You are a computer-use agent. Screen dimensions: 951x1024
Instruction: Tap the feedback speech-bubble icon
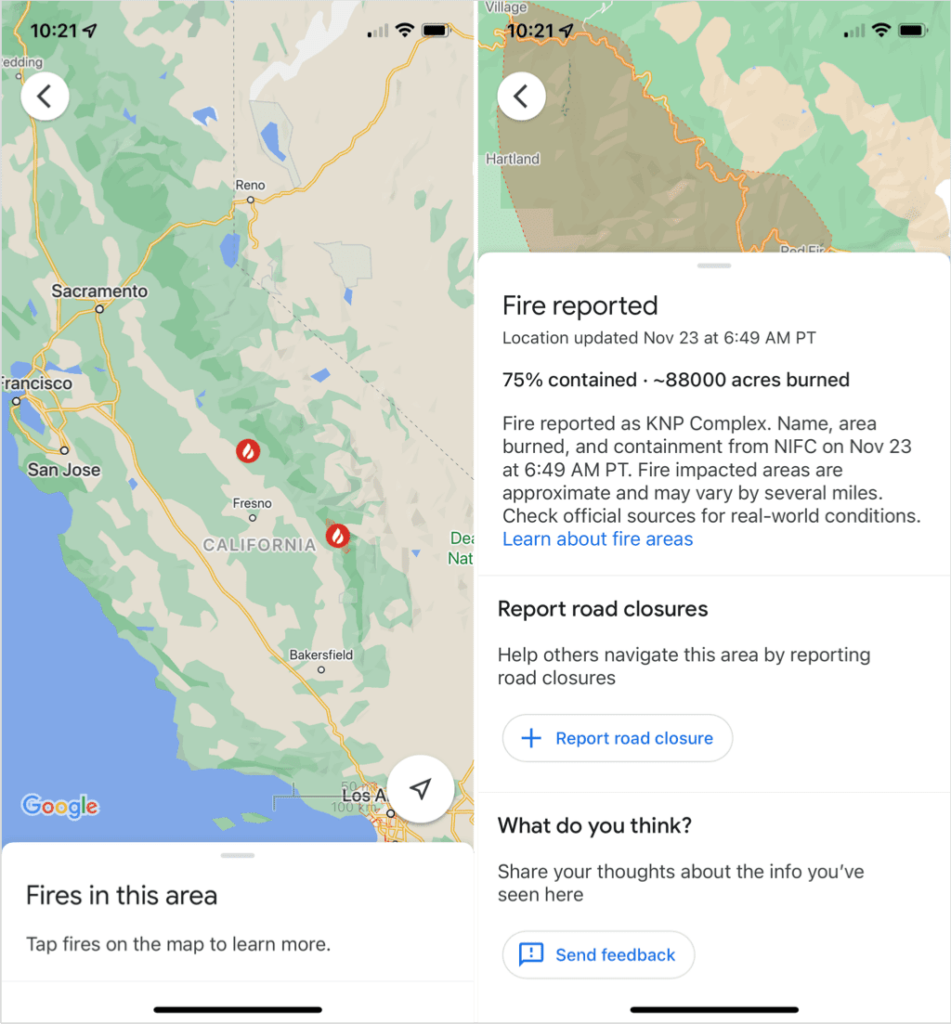530,955
